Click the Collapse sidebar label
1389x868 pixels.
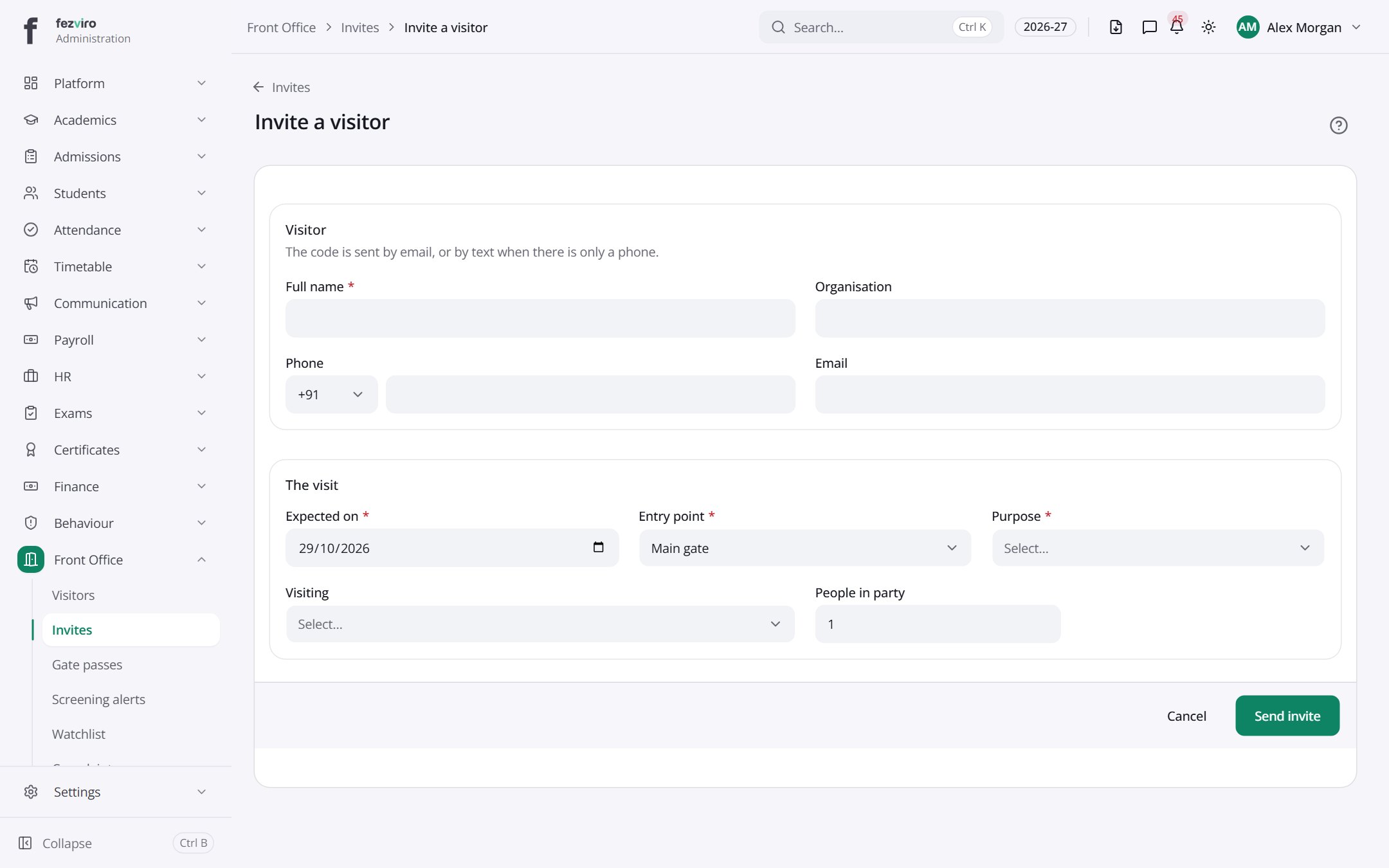pos(67,843)
